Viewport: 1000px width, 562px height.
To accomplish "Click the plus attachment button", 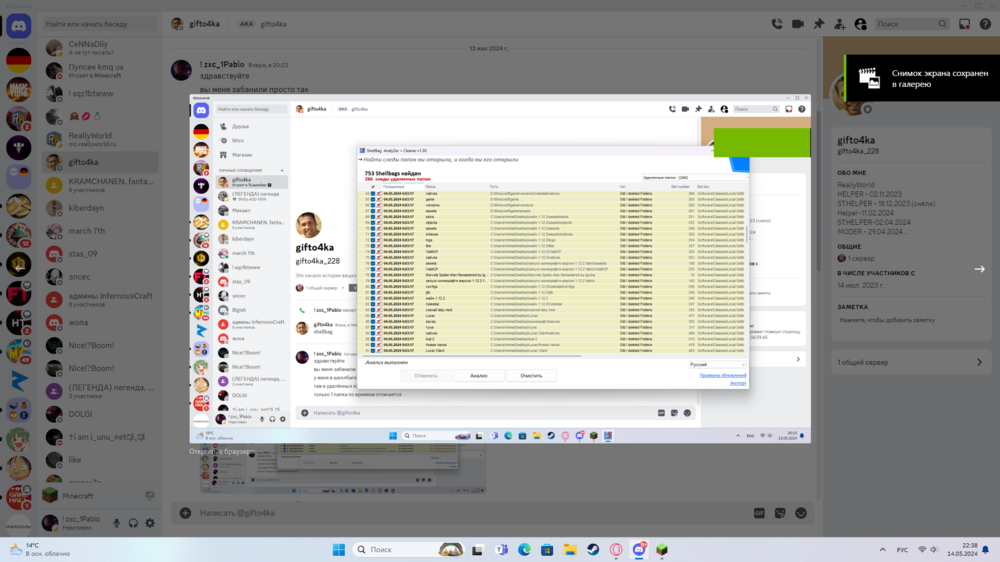I will 185,513.
